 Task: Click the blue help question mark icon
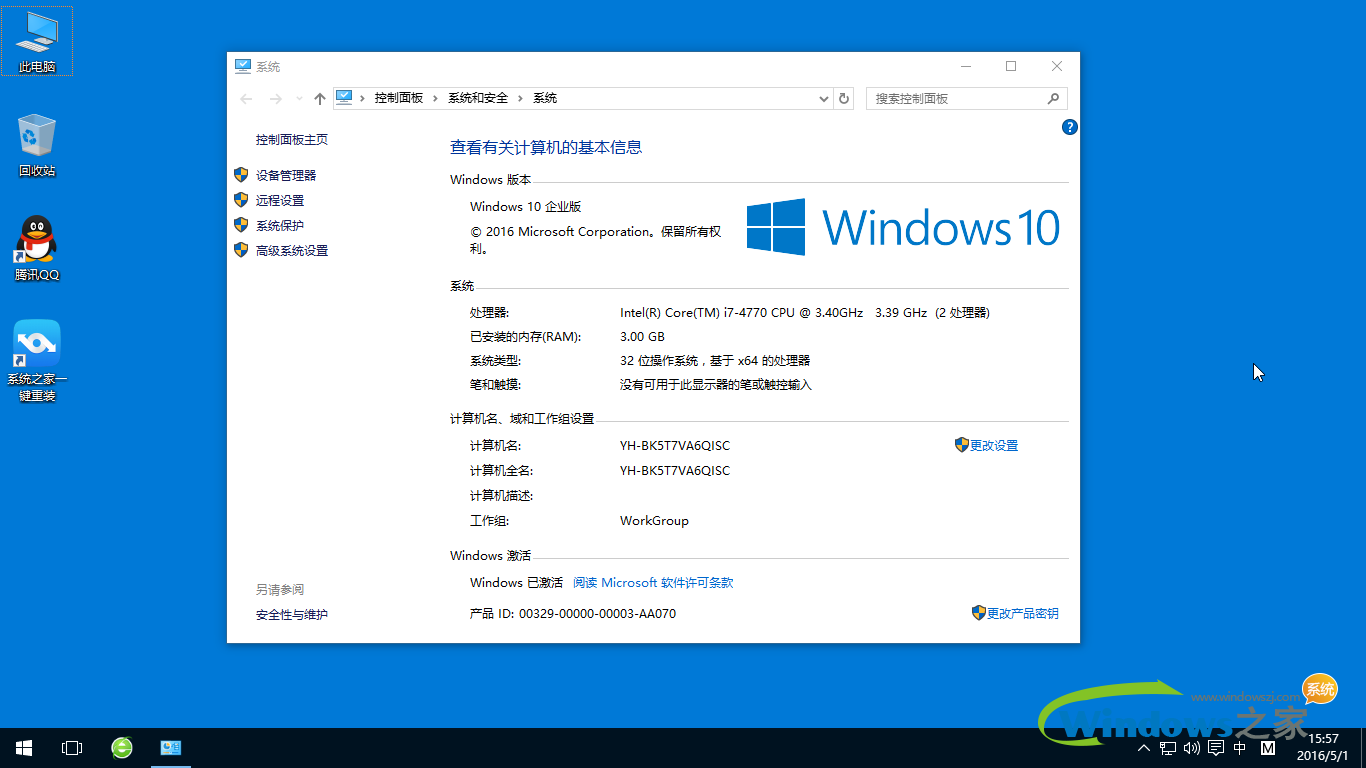tap(1069, 127)
